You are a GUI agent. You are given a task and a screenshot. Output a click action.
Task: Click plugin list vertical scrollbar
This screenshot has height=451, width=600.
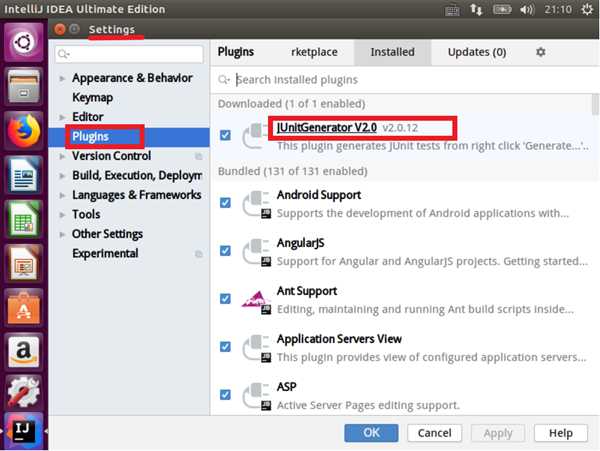595,104
